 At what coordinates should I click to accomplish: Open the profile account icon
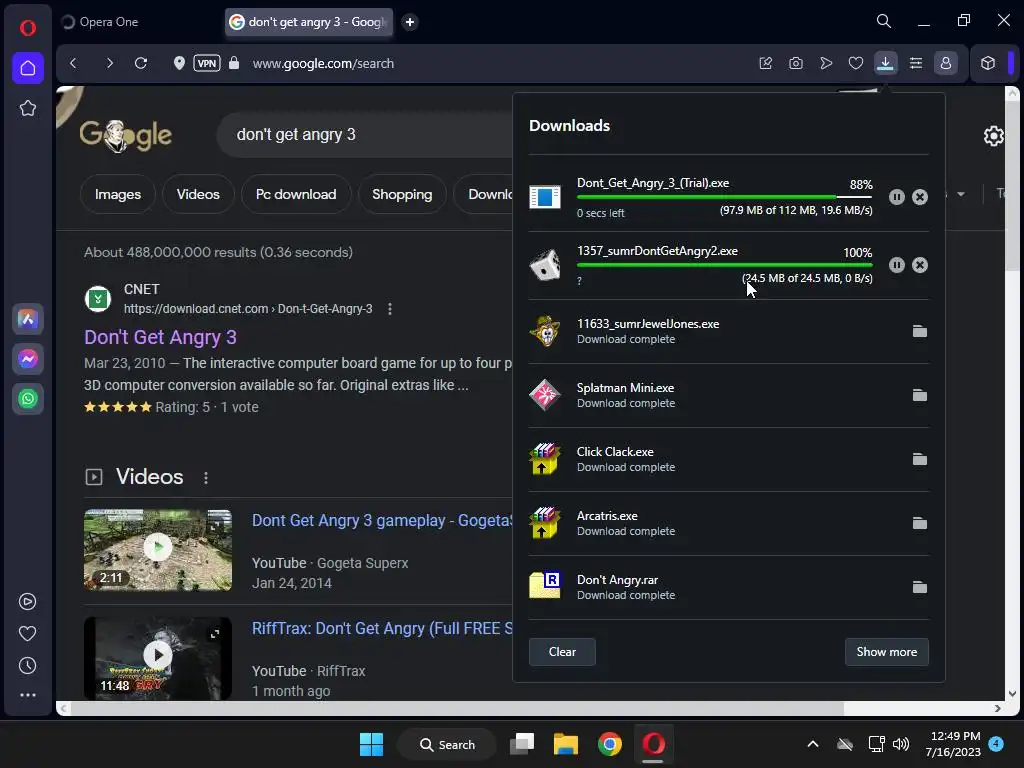tap(946, 63)
